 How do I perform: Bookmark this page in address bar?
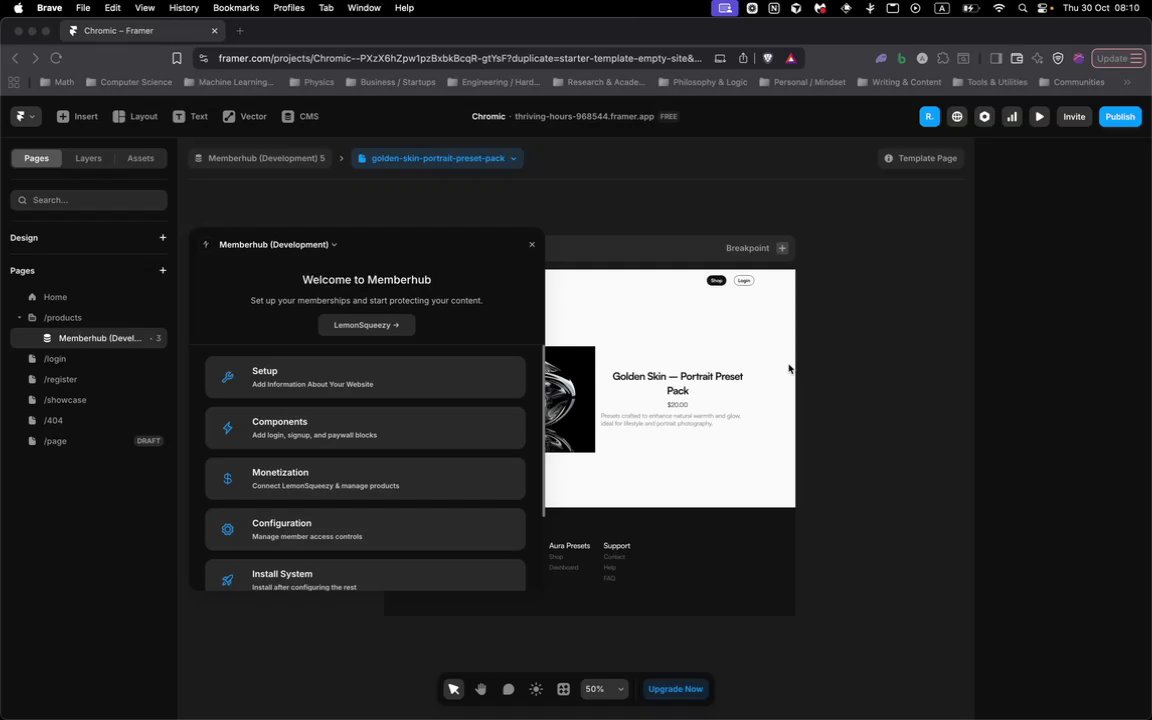tap(176, 58)
